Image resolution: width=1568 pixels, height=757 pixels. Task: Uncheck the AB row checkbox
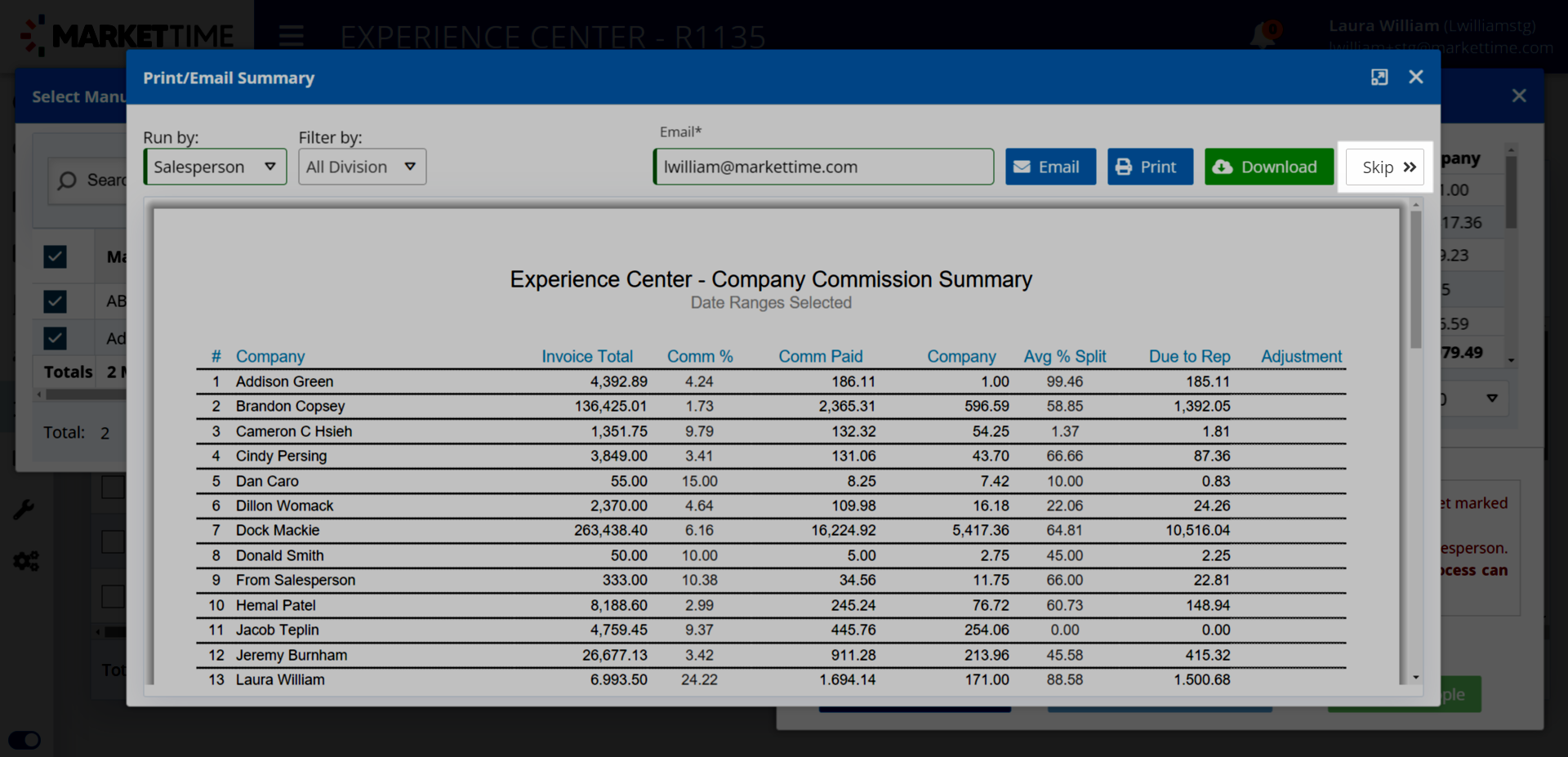click(x=55, y=301)
